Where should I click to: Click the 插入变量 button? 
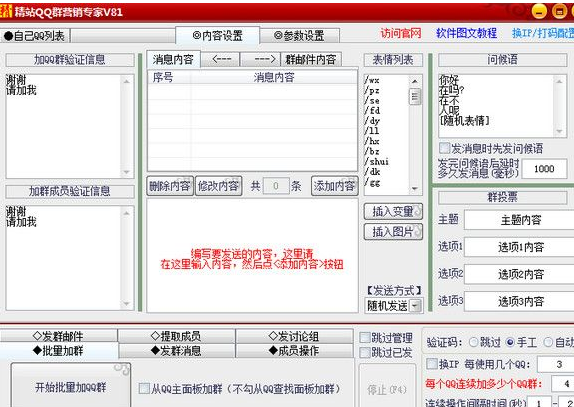pyautogui.click(x=393, y=211)
